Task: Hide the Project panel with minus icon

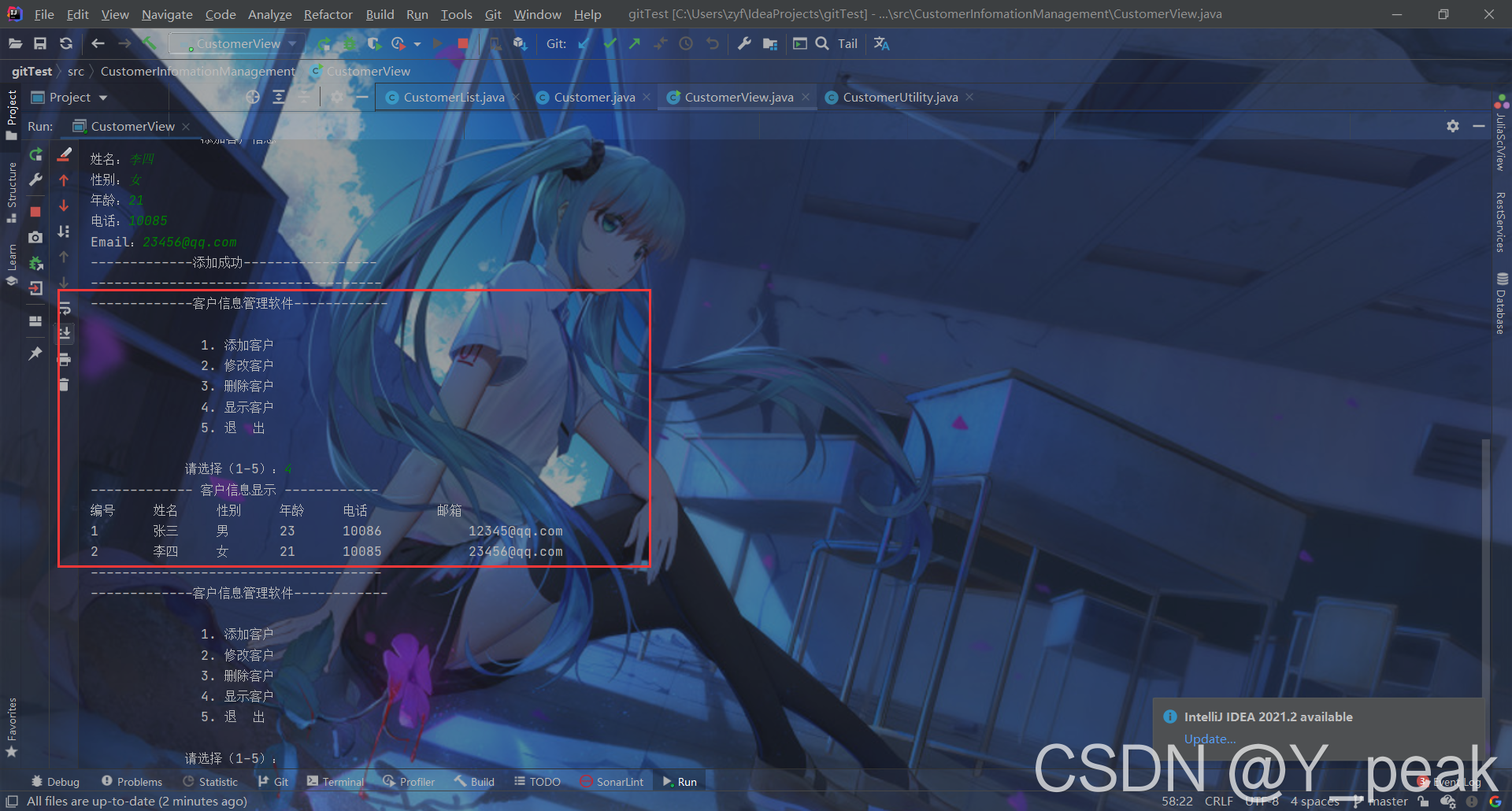Action: 362,97
